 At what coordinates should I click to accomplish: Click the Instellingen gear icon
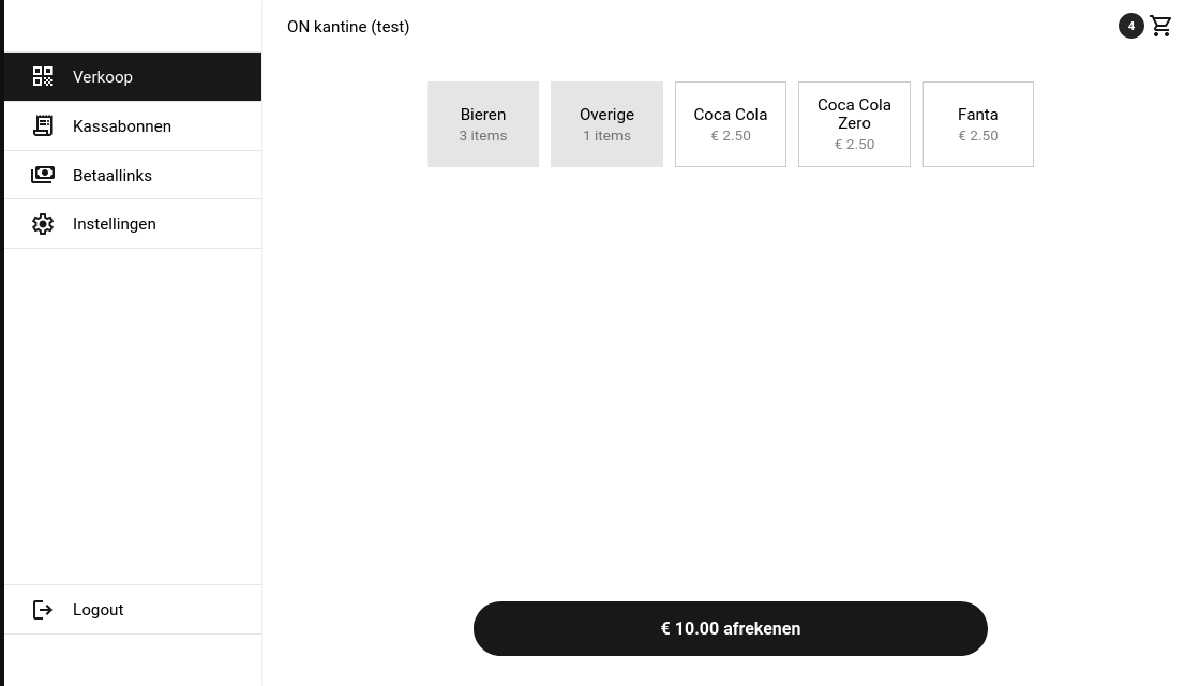tap(42, 224)
